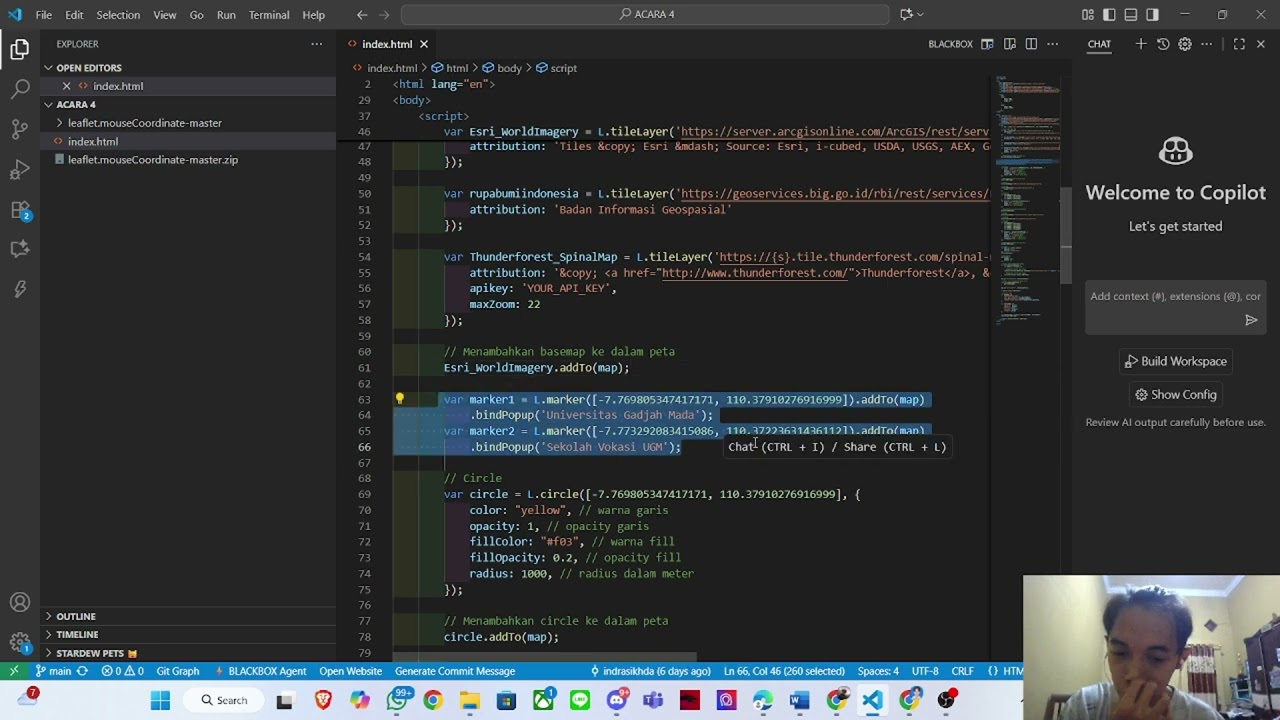Change the CRLF end of line sequence
Viewport: 1280px width, 720px height.
point(962,671)
